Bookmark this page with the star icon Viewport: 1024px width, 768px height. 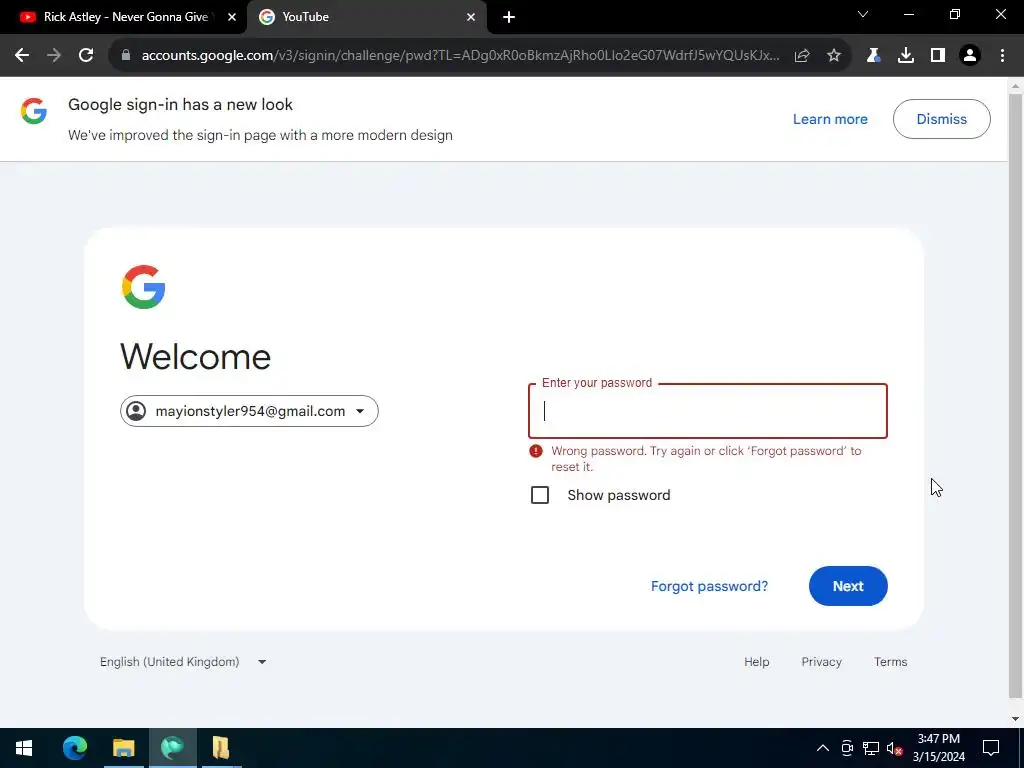834,56
